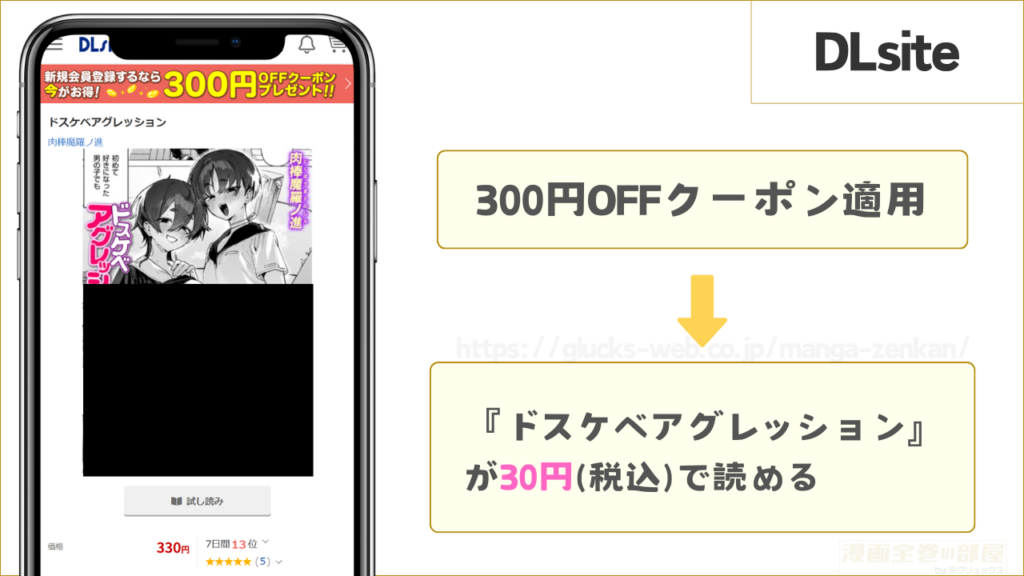
Task: Open the (5) reviews link
Action: pos(263,562)
